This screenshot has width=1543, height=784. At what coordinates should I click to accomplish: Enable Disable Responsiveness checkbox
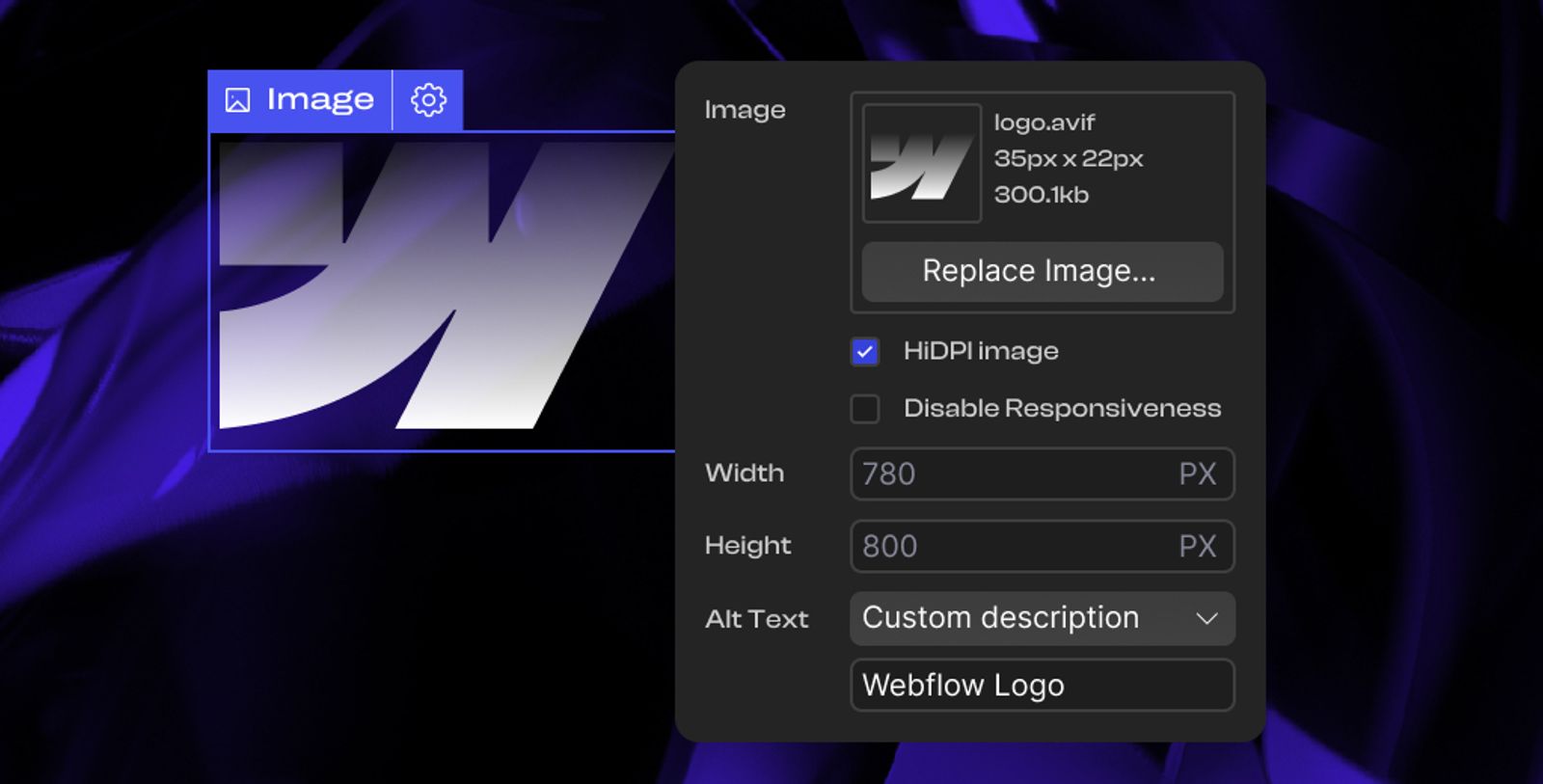[865, 409]
